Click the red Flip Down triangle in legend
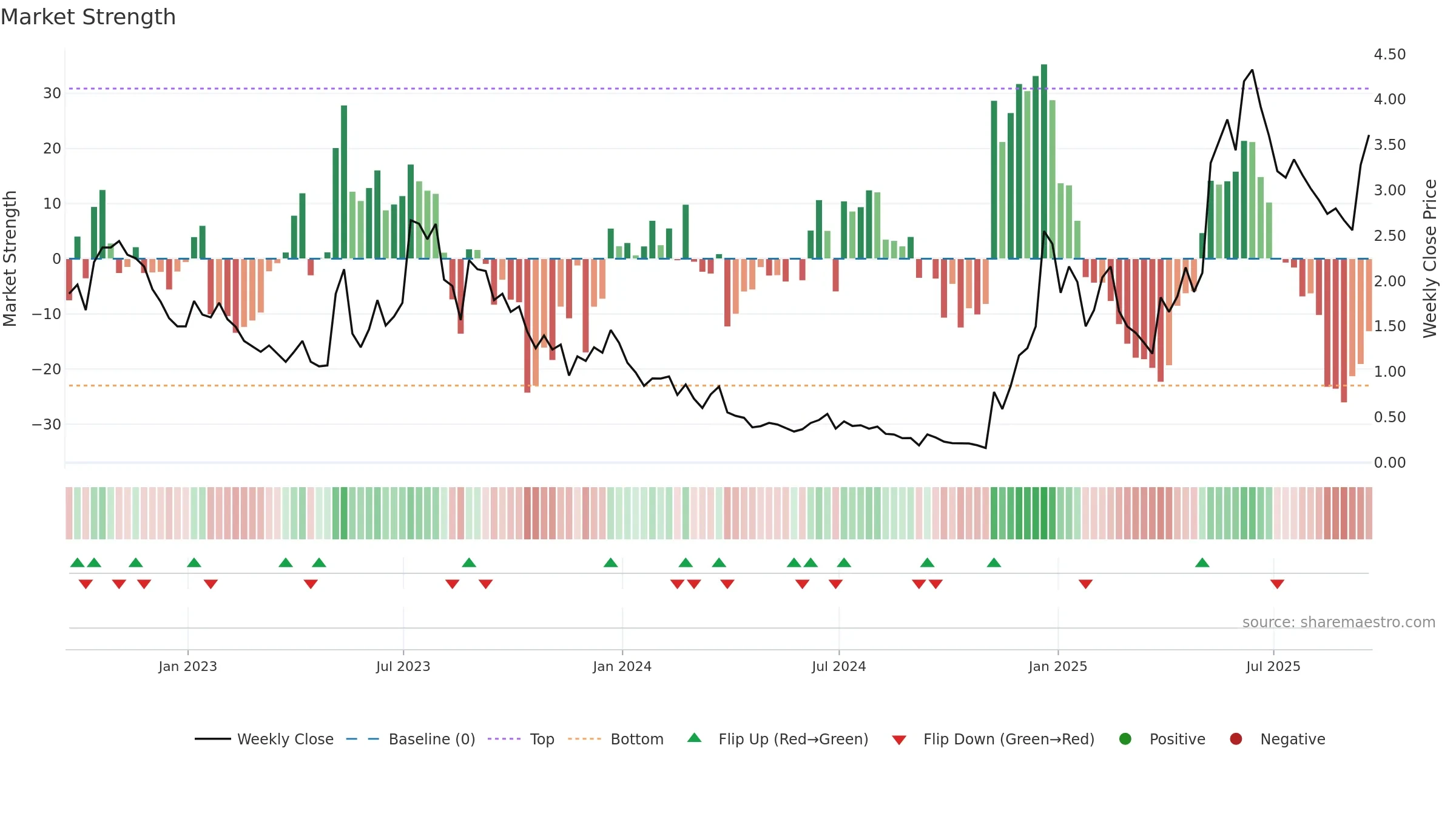This screenshot has width=1456, height=819. pos(899,740)
